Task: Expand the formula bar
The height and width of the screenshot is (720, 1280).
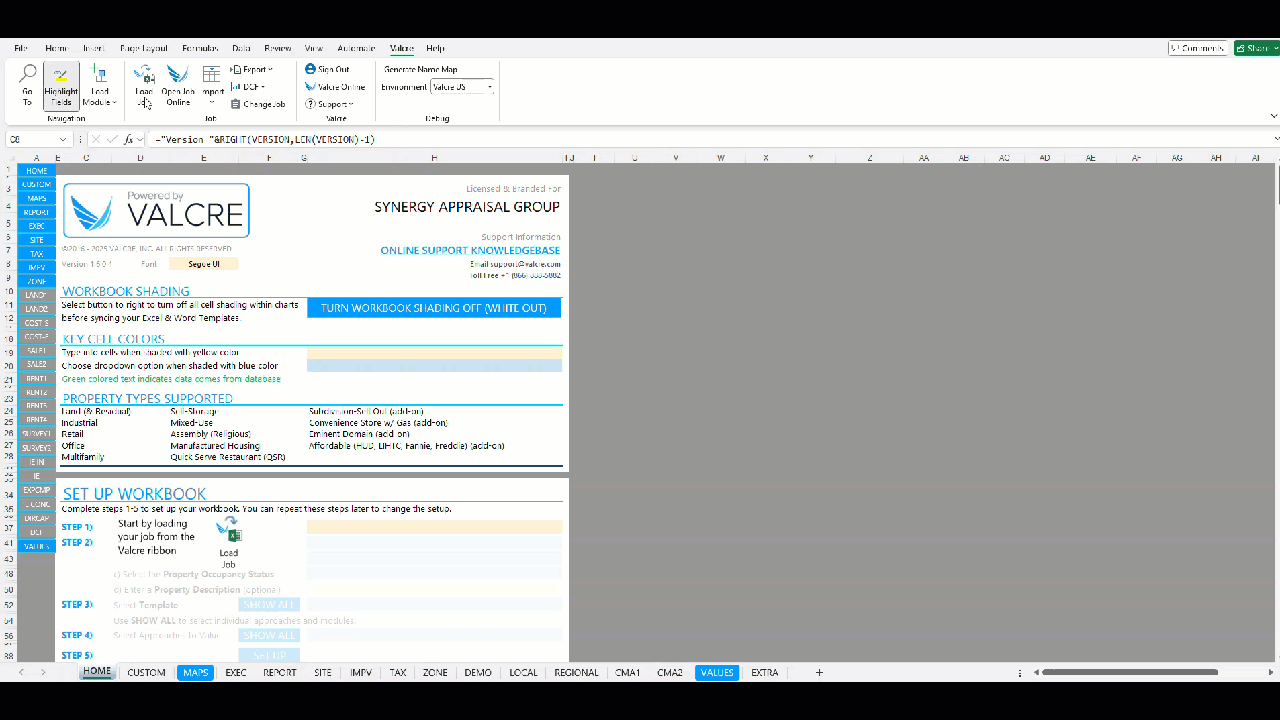Action: point(1276,140)
